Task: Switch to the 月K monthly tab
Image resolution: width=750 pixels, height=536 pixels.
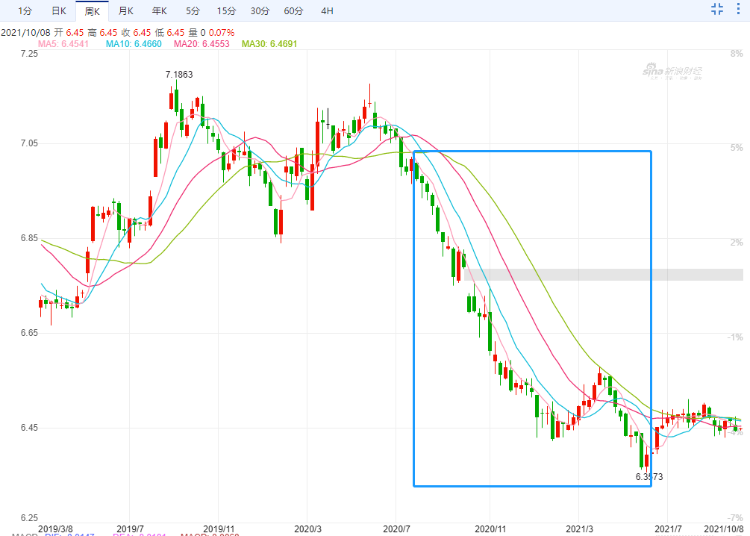Action: pos(126,11)
